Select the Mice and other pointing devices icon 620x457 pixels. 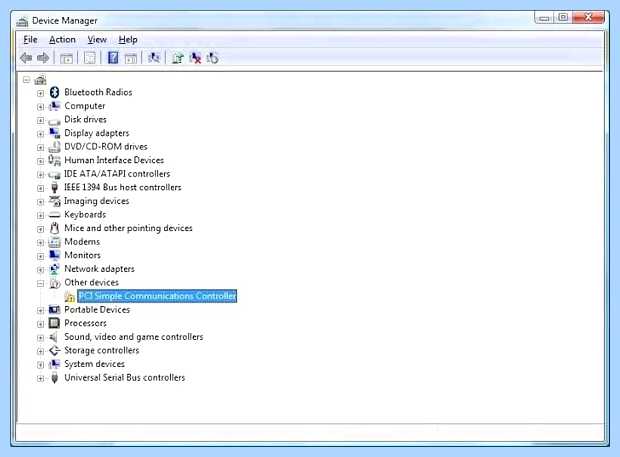point(55,228)
